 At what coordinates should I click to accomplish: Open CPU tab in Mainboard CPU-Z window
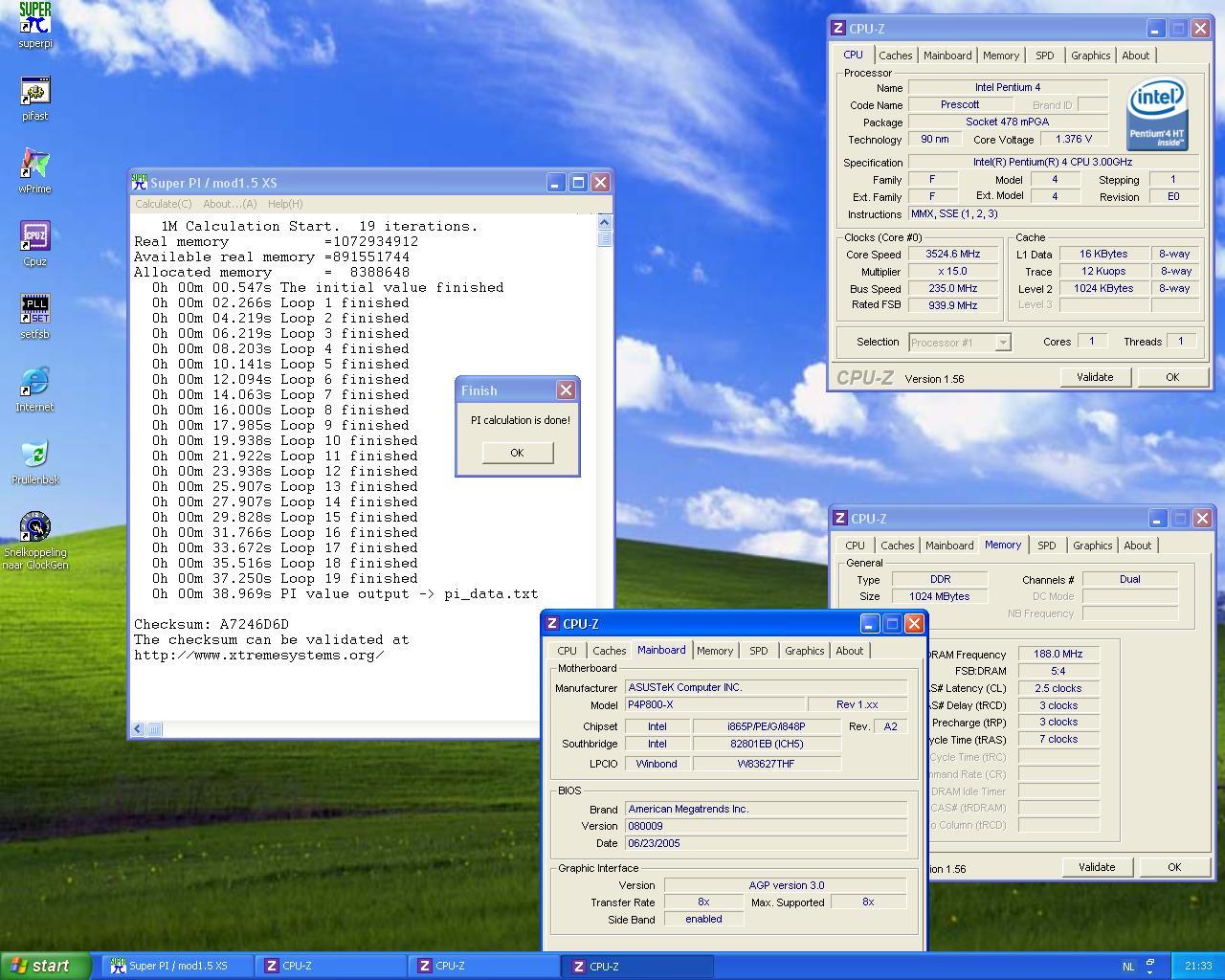tap(568, 651)
